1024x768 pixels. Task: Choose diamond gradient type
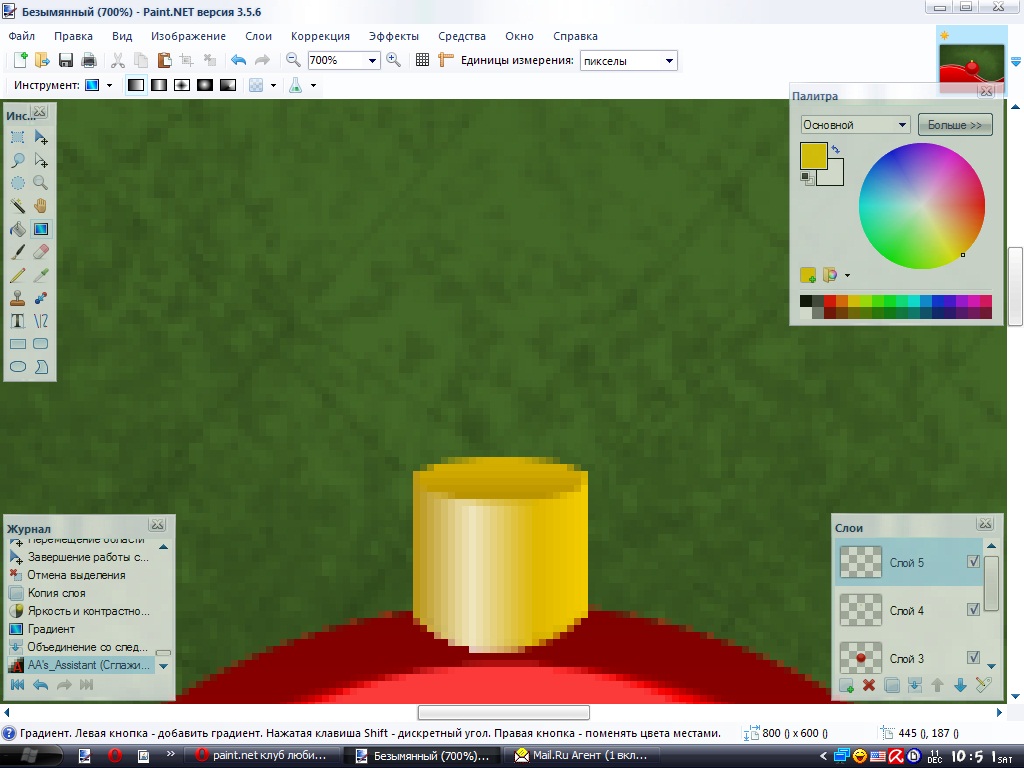coord(182,85)
